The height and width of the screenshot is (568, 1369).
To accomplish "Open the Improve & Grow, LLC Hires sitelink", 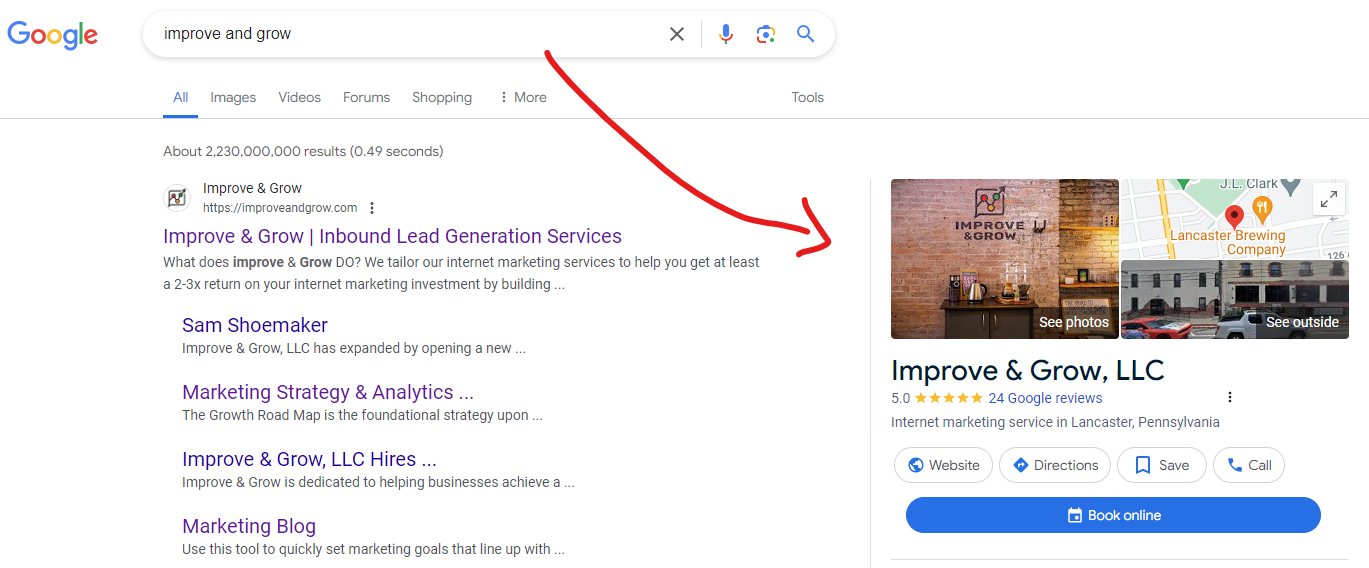I will coord(309,459).
